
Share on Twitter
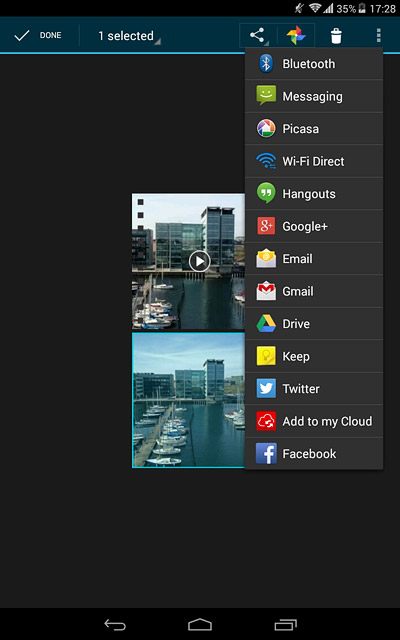(314, 389)
